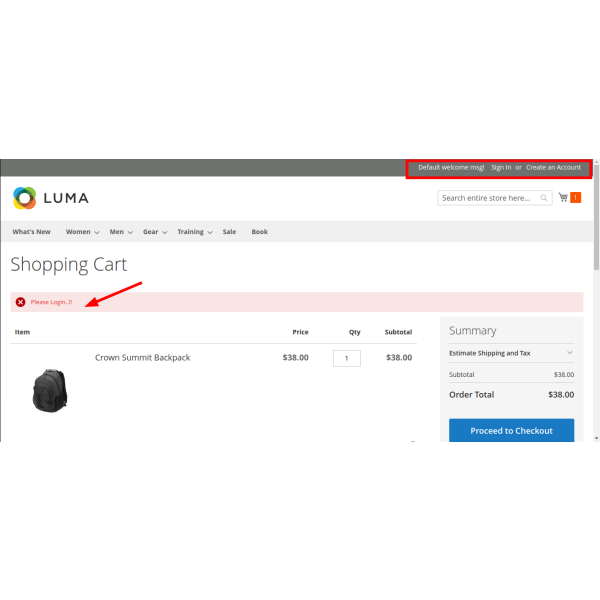This screenshot has width=600, height=600.
Task: Open the Gear category dropdown
Action: pyautogui.click(x=154, y=232)
